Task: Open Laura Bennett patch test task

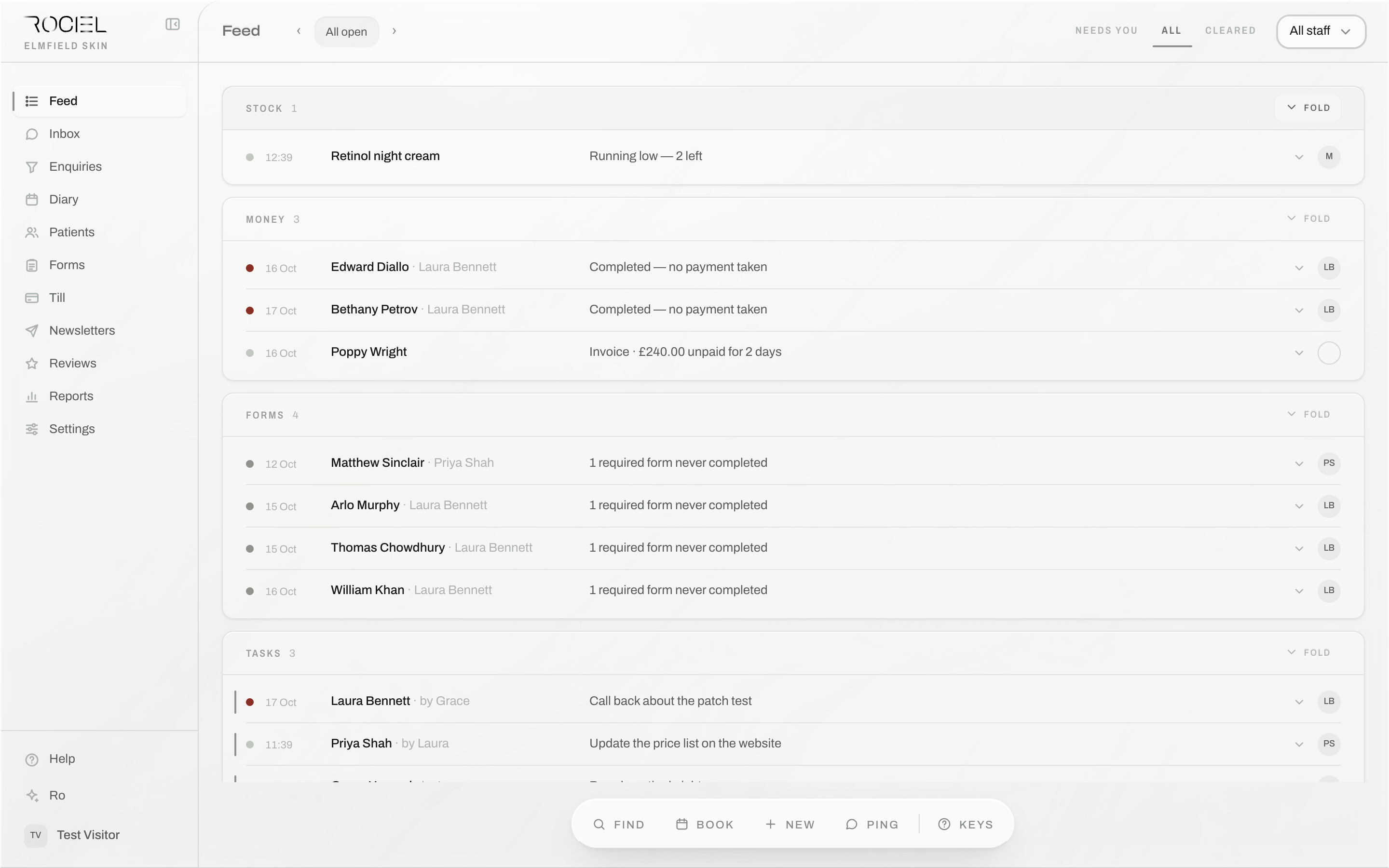Action: (793, 702)
